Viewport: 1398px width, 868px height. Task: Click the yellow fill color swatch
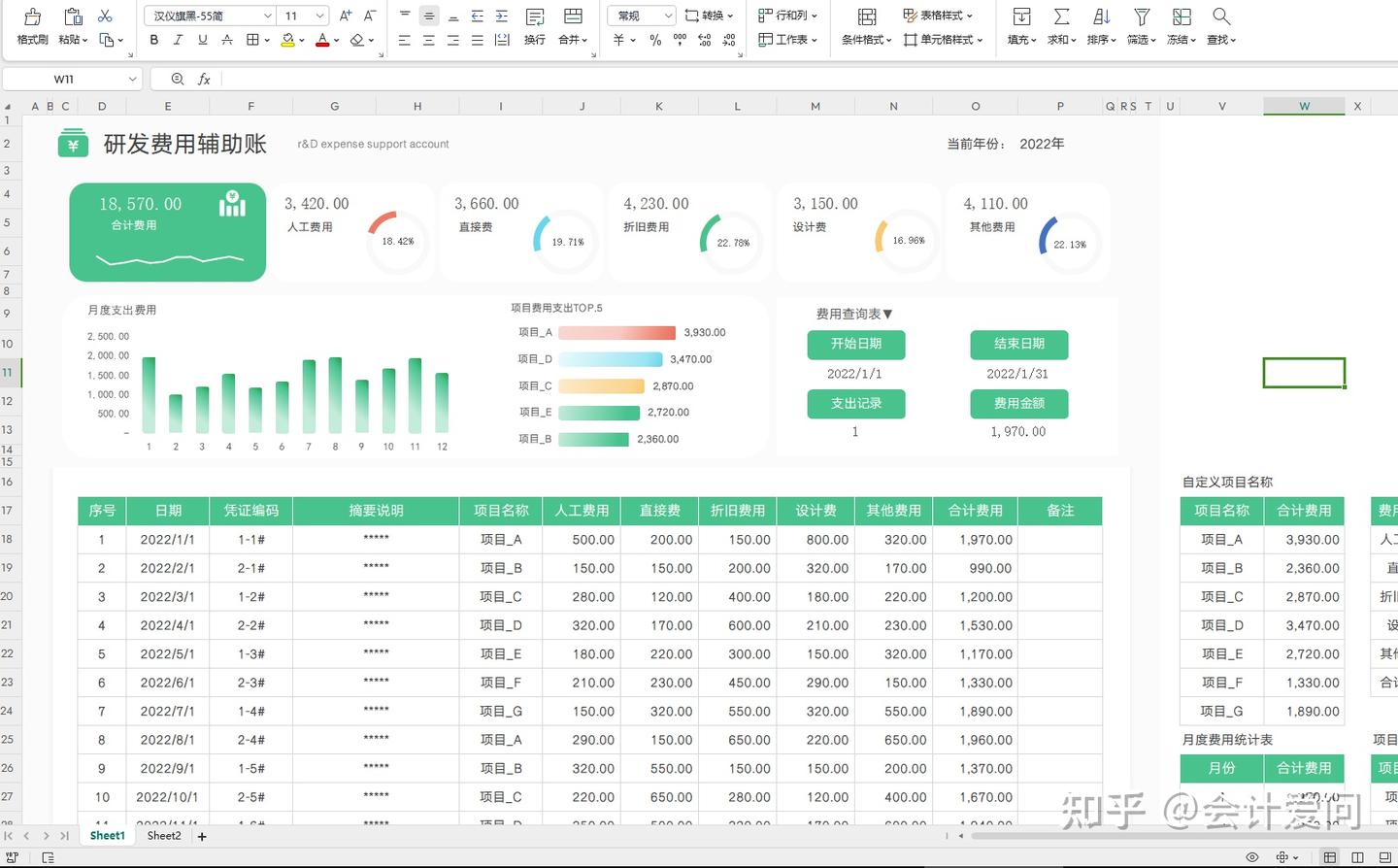tap(287, 40)
